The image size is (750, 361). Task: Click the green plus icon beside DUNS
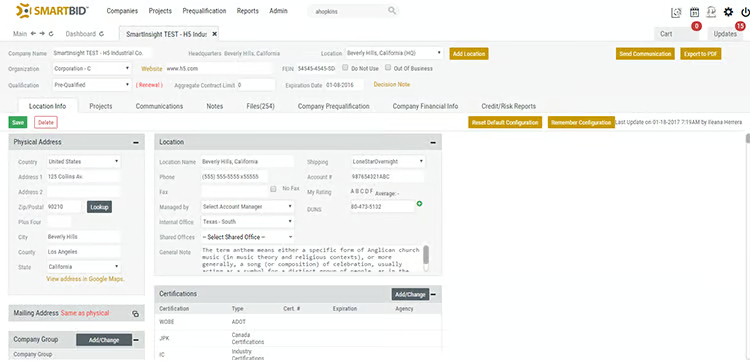coord(419,204)
